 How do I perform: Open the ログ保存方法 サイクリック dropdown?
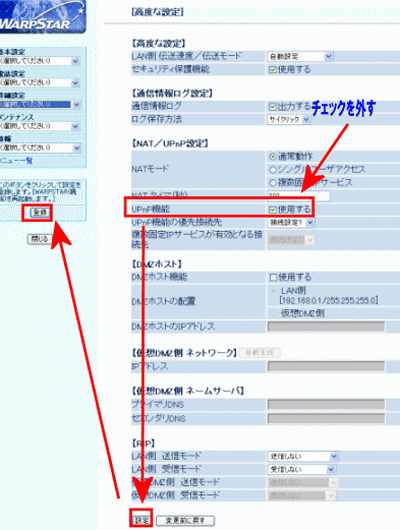tap(289, 119)
